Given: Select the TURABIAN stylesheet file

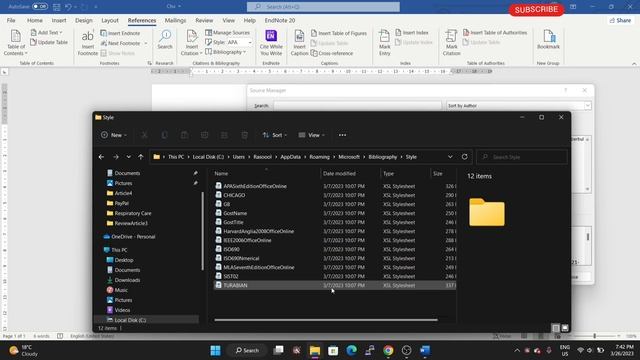Looking at the screenshot, I should coord(335,285).
